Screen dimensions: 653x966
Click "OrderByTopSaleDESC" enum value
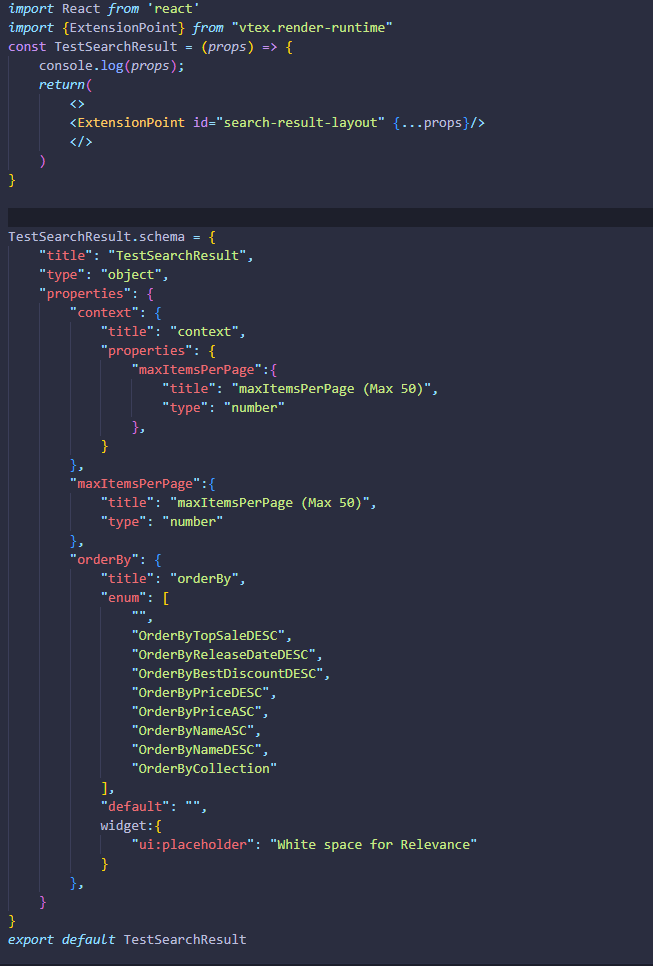click(208, 636)
